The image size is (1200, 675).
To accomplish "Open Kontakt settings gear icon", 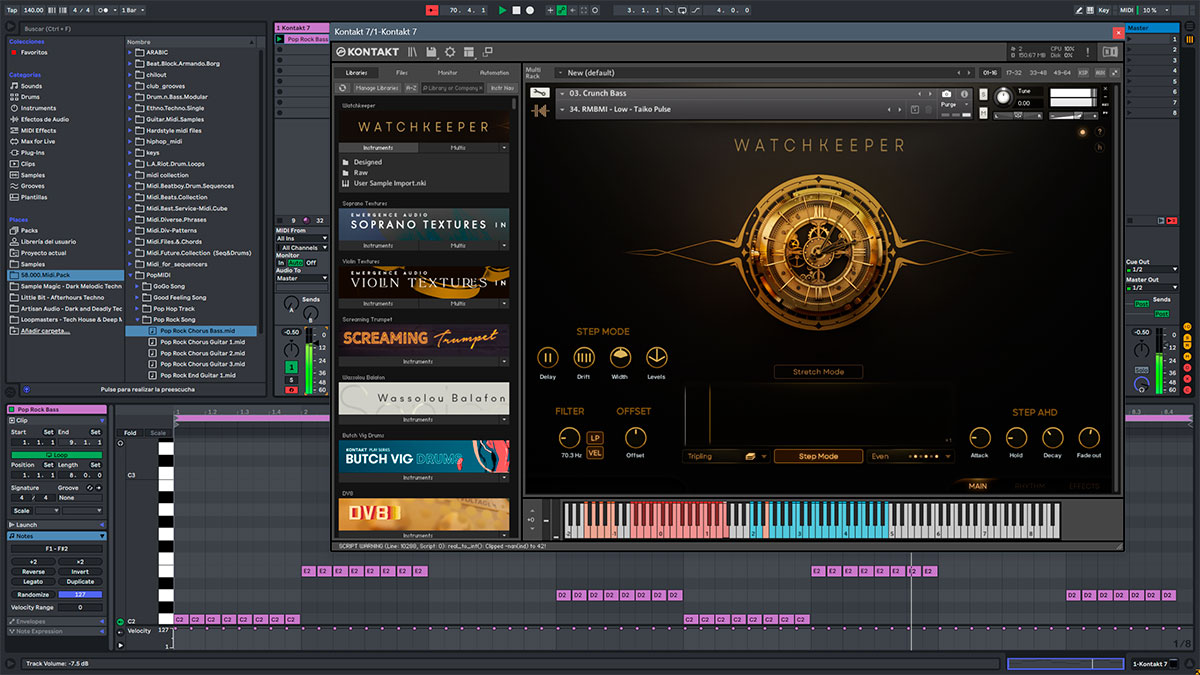I will pyautogui.click(x=450, y=51).
